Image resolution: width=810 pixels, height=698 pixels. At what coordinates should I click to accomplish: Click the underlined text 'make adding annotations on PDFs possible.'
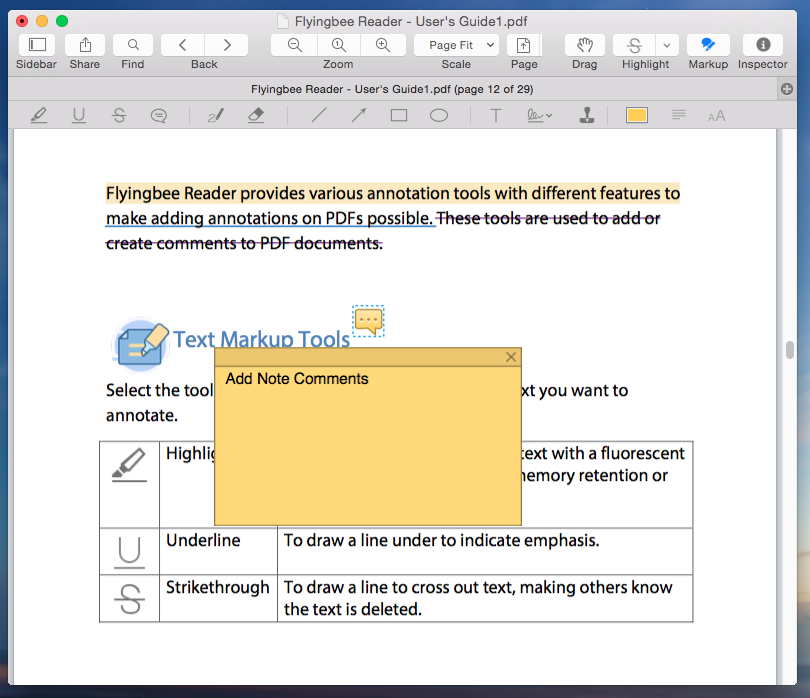[x=269, y=218]
